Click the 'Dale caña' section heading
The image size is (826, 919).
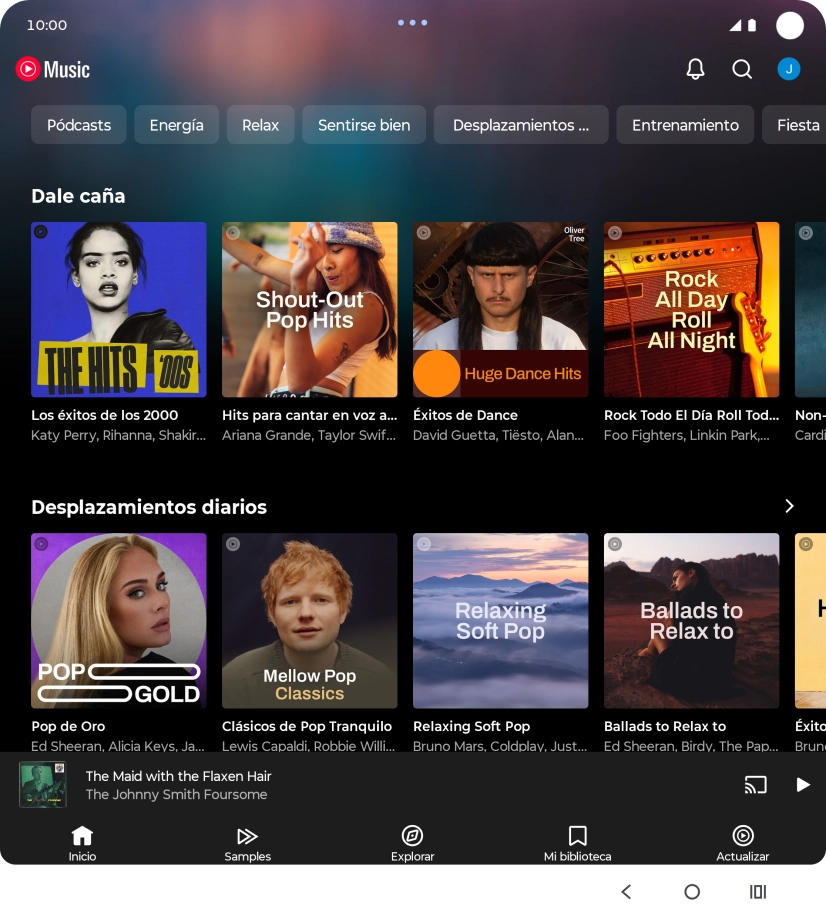(x=78, y=196)
